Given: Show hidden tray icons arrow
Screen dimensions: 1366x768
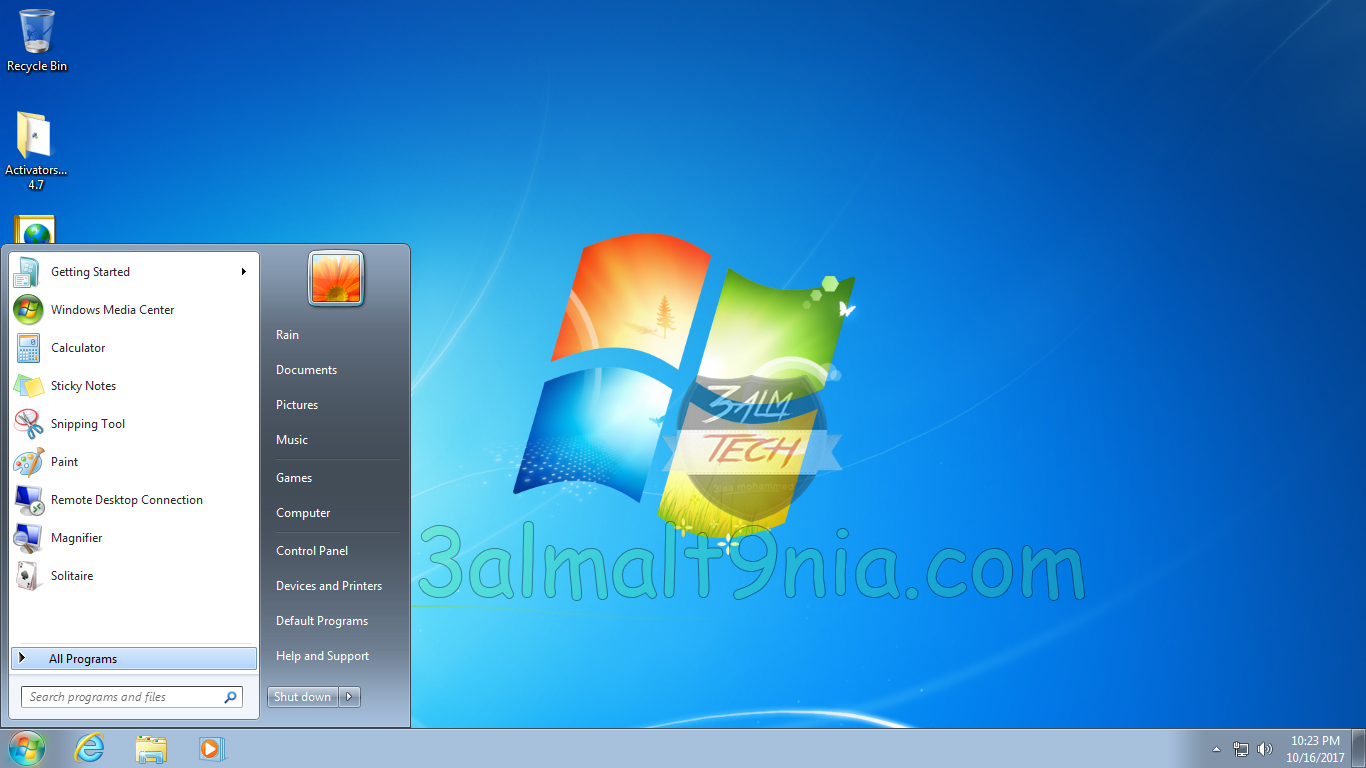Looking at the screenshot, I should (x=1216, y=749).
